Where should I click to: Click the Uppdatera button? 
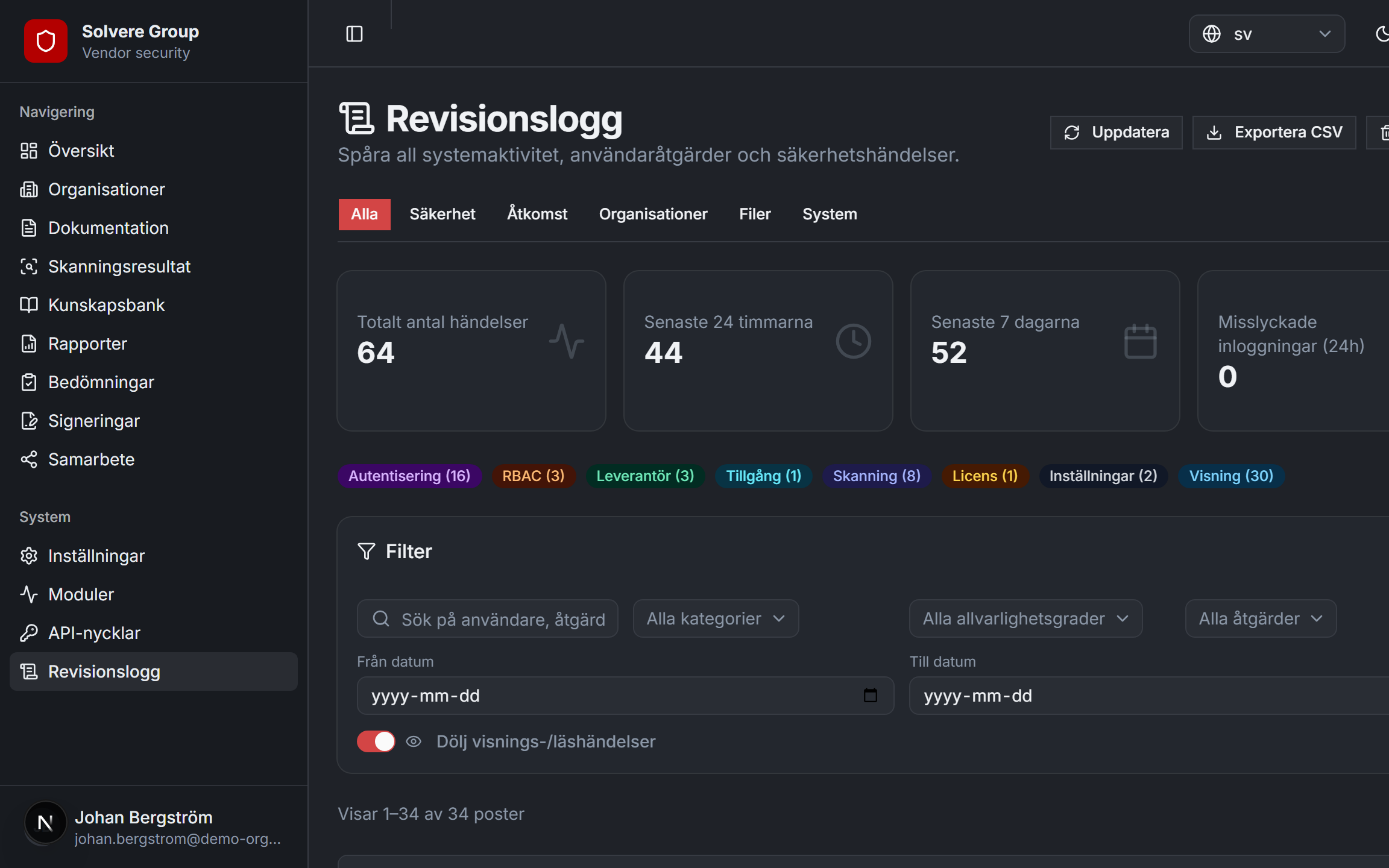[1117, 132]
